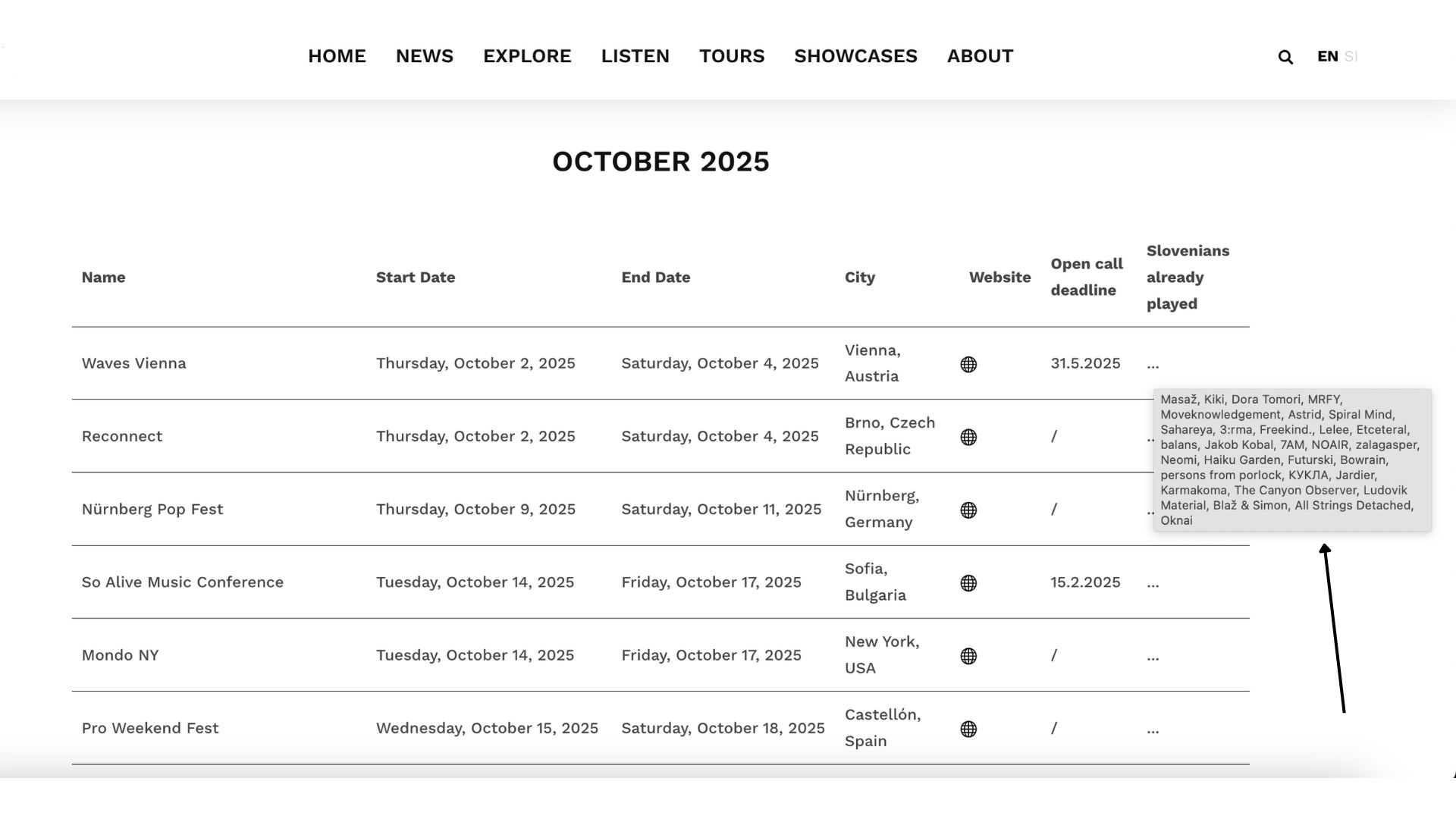
Task: Visit Nürnberg Pop Fest website globe
Action: tap(968, 510)
